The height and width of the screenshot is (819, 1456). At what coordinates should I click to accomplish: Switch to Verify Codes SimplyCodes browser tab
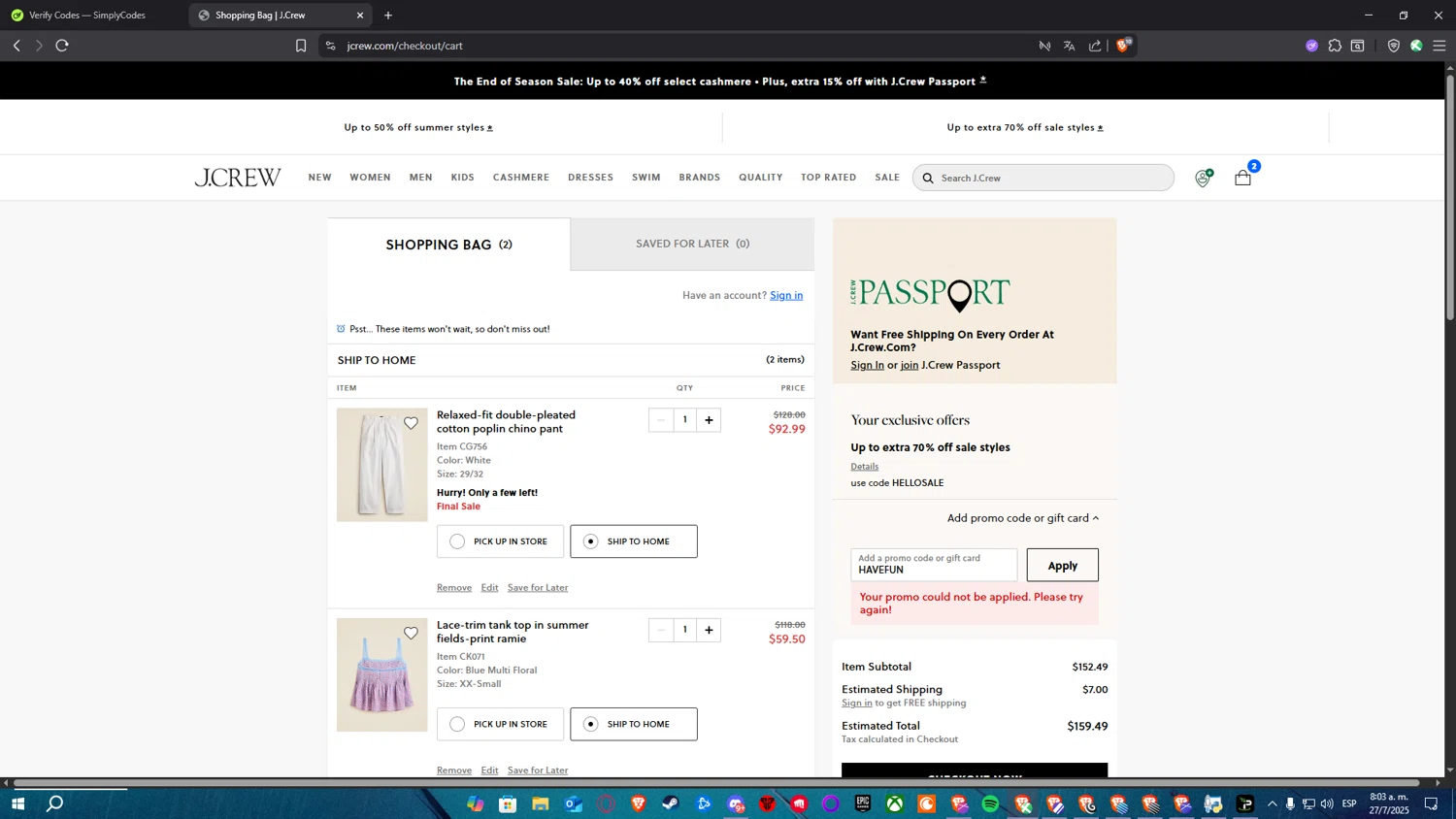tap(92, 16)
